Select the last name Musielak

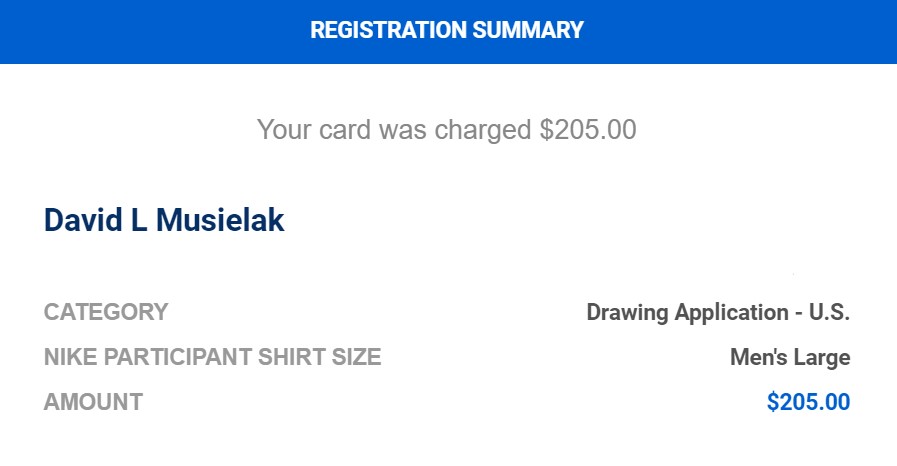click(220, 220)
